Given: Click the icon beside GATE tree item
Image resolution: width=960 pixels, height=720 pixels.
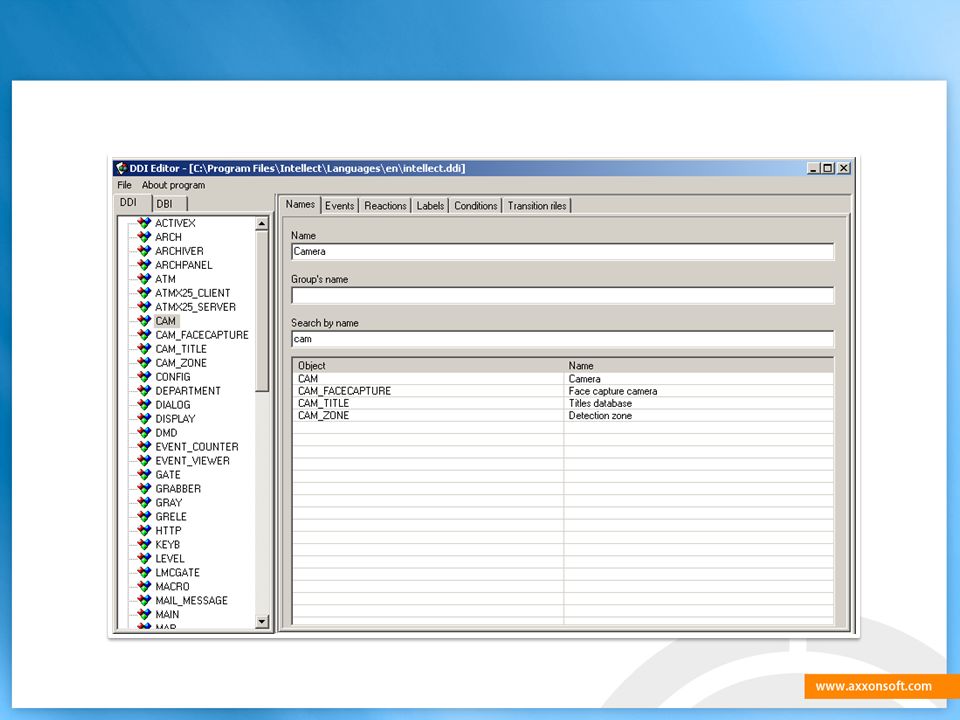Looking at the screenshot, I should click(144, 474).
